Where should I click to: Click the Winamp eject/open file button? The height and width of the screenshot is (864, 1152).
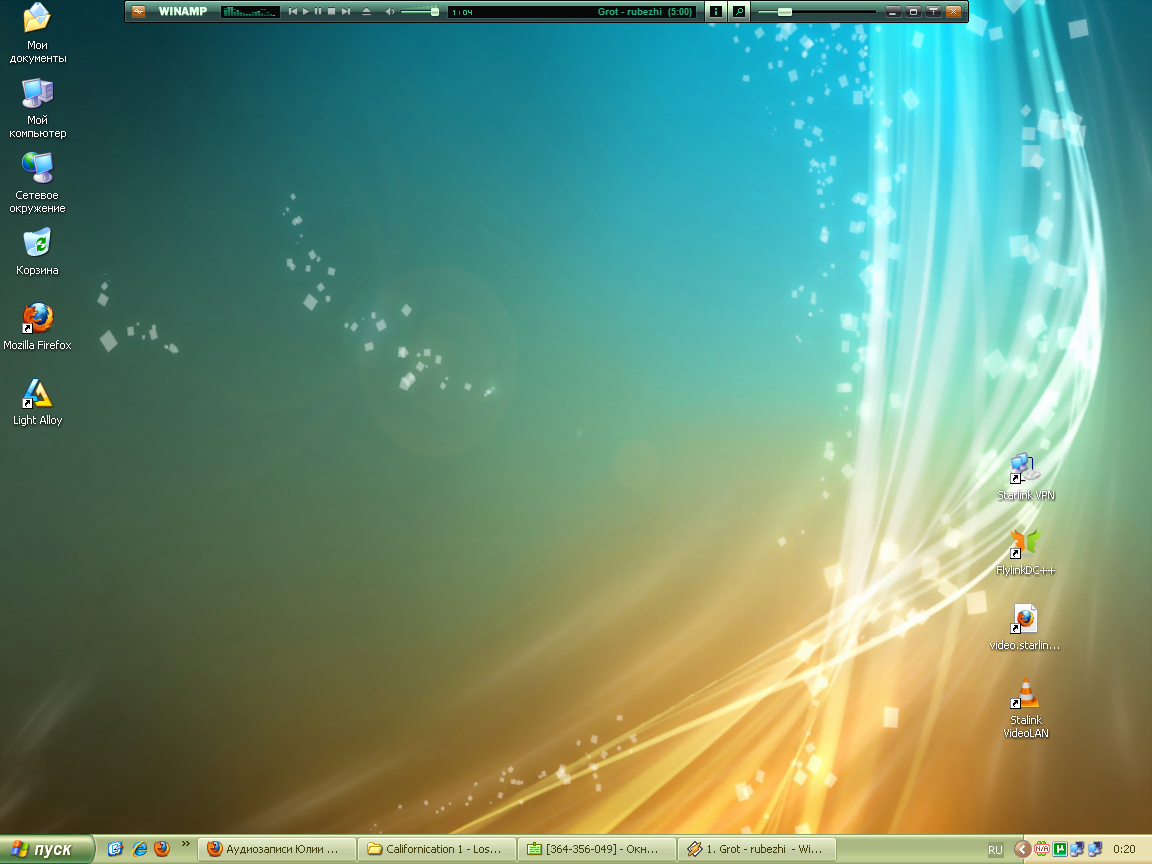pyautogui.click(x=366, y=12)
